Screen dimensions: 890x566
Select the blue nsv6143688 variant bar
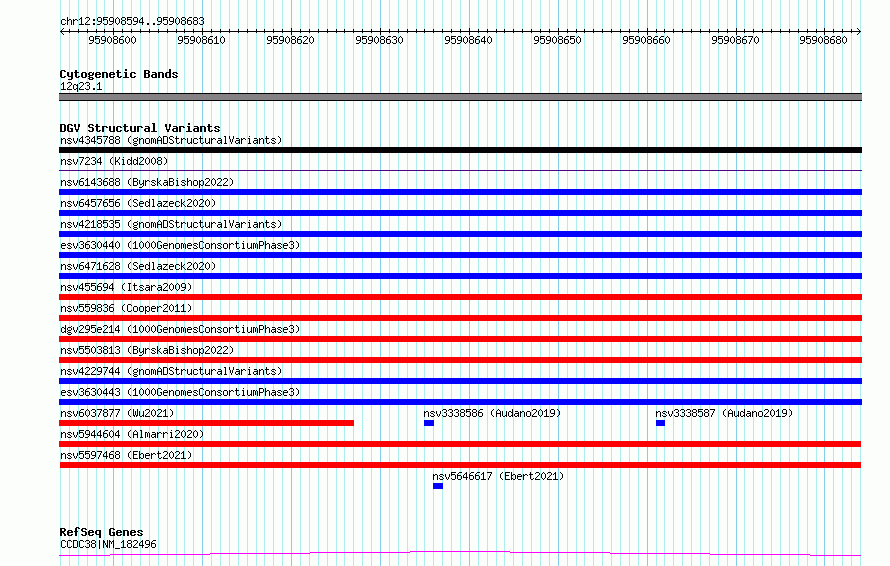(x=460, y=192)
